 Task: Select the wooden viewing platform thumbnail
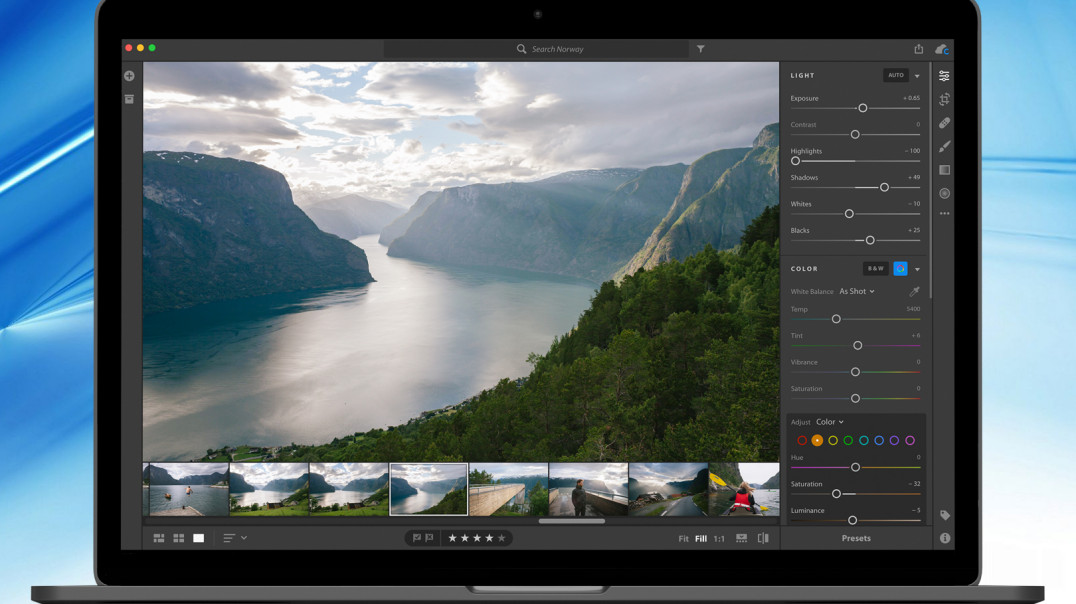(x=508, y=489)
